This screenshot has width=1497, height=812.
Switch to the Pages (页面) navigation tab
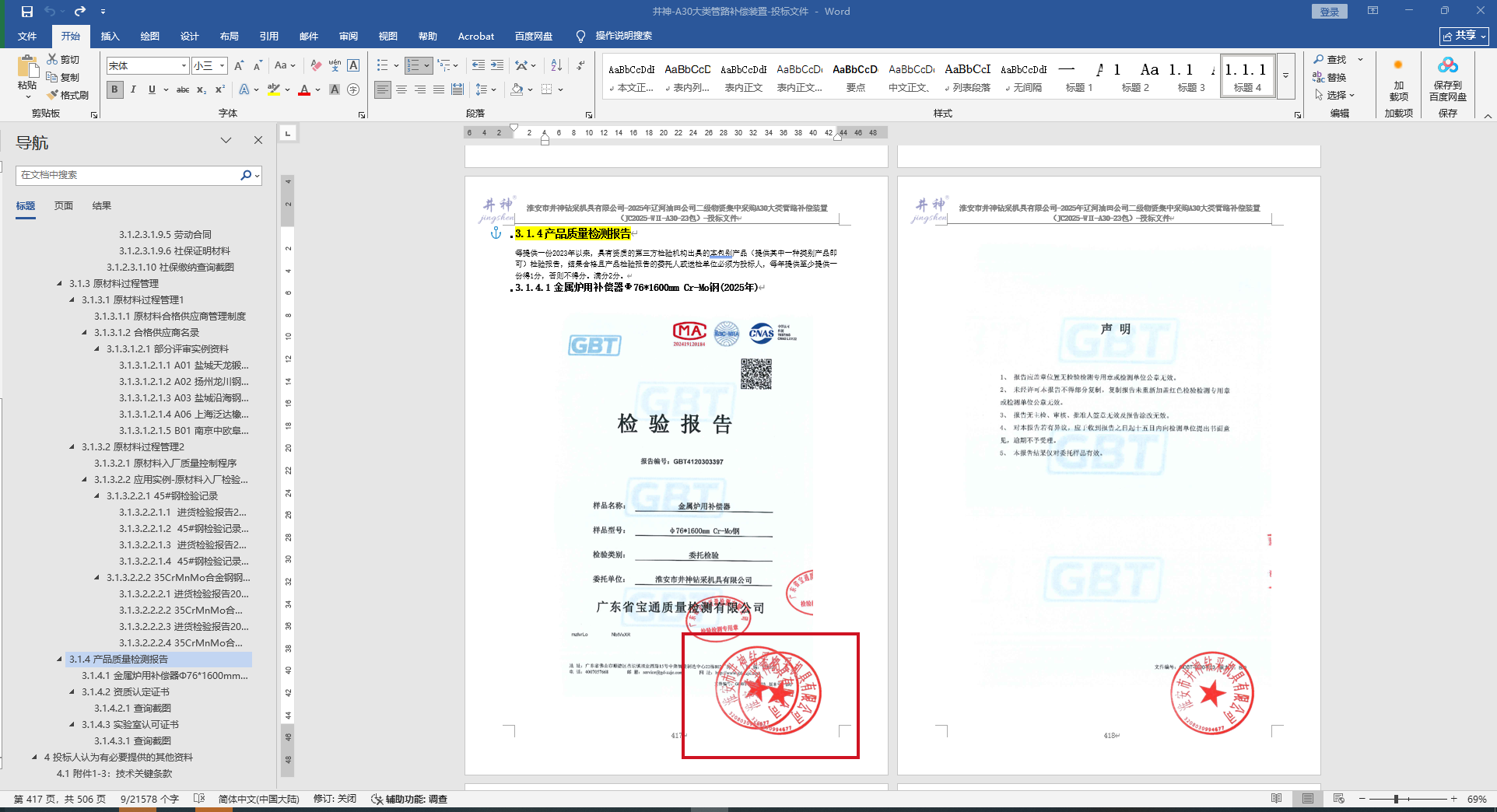(x=64, y=206)
